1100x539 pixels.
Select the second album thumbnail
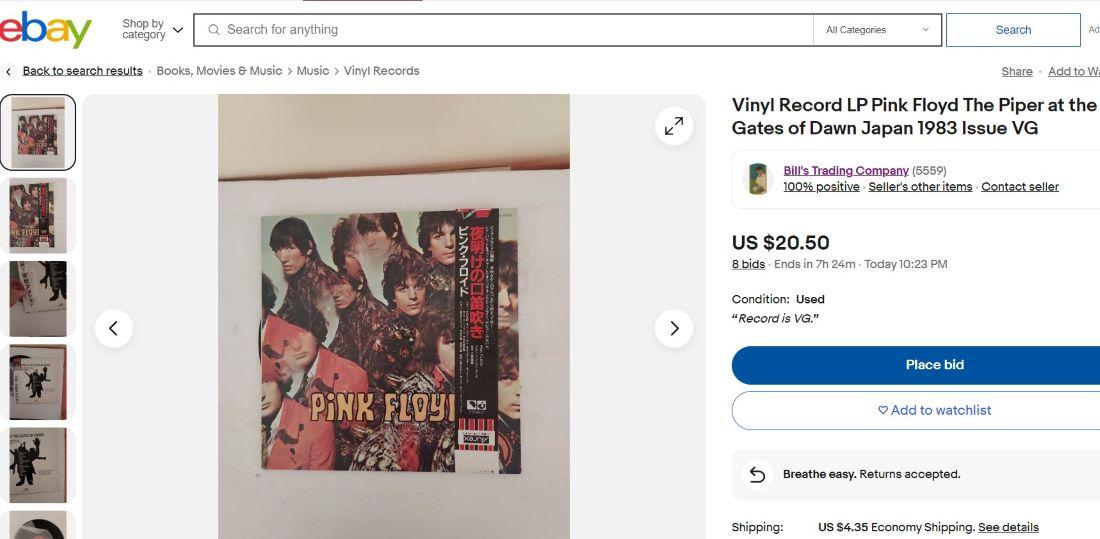(x=38, y=215)
